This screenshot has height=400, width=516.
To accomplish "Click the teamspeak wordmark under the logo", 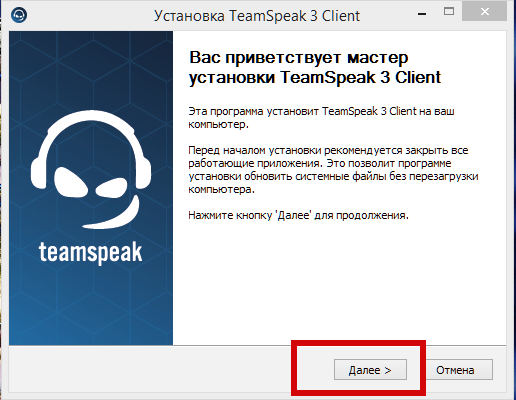I will tap(90, 253).
